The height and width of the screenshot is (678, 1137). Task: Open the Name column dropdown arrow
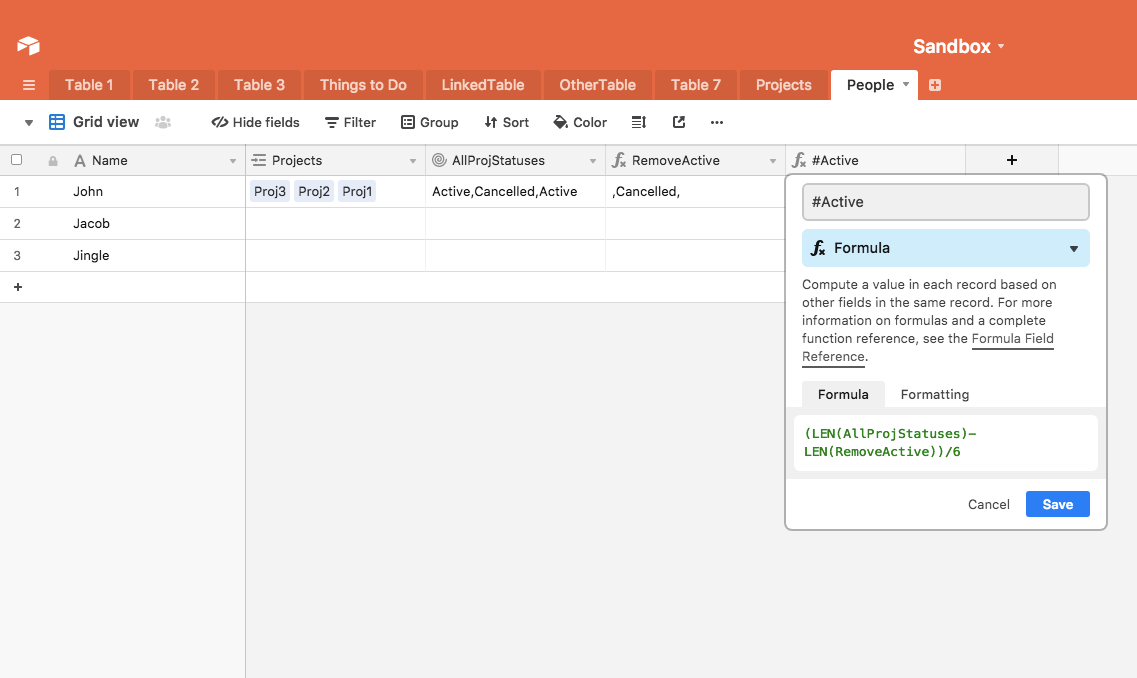tap(233, 161)
